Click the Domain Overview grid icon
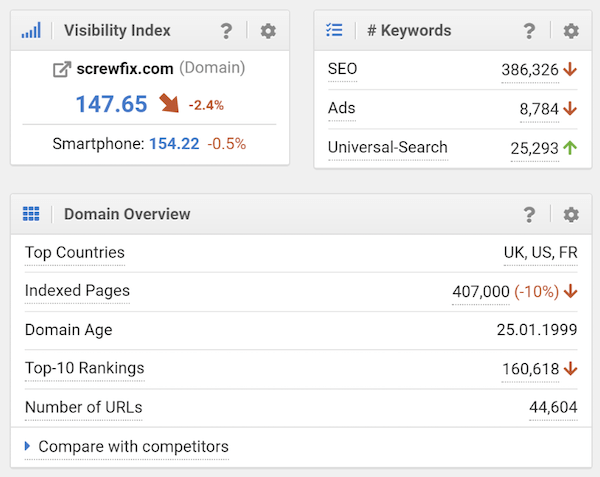Viewport: 600px width, 477px height. coord(31,214)
